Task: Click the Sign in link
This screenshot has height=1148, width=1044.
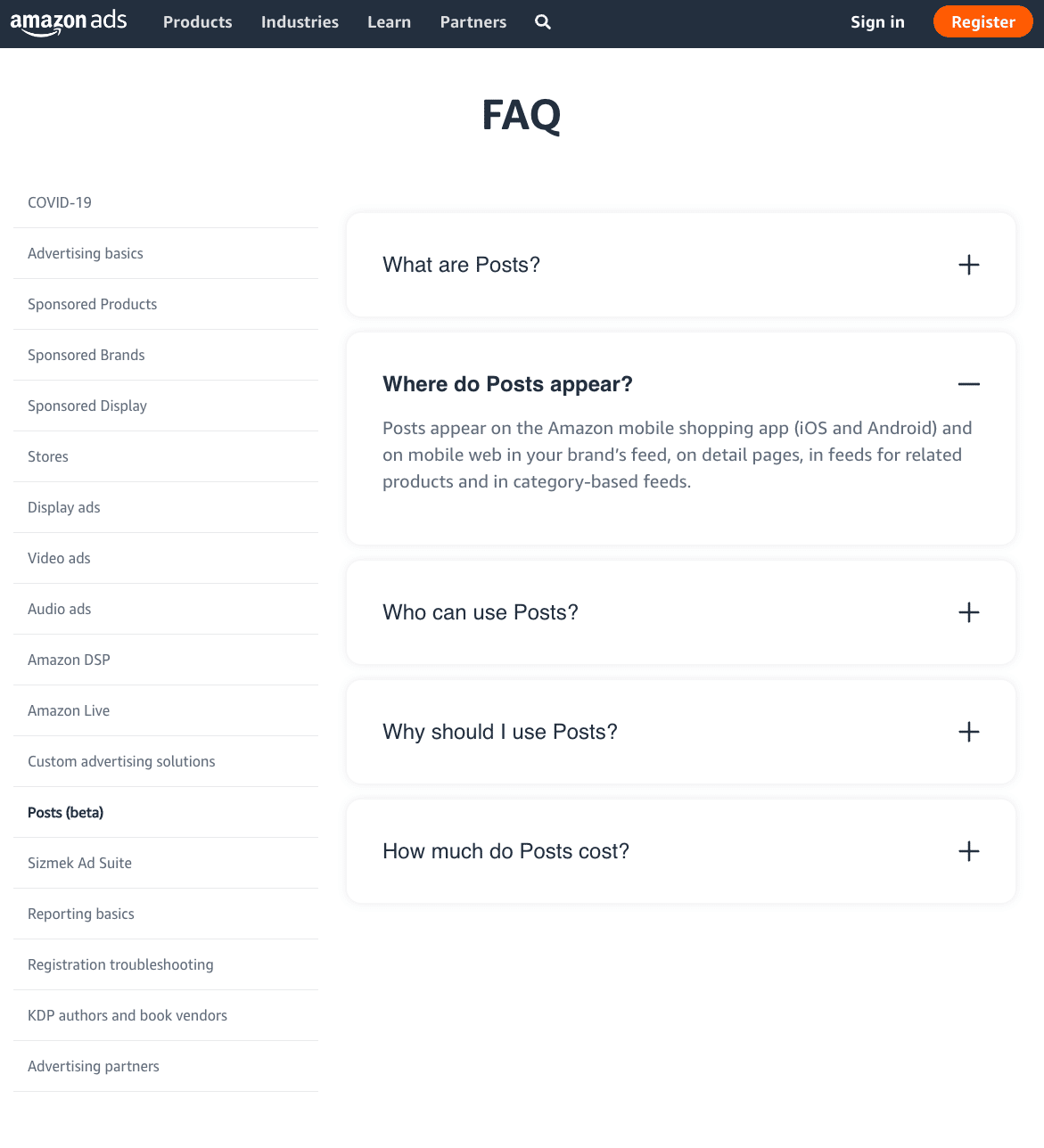Action: (x=877, y=22)
